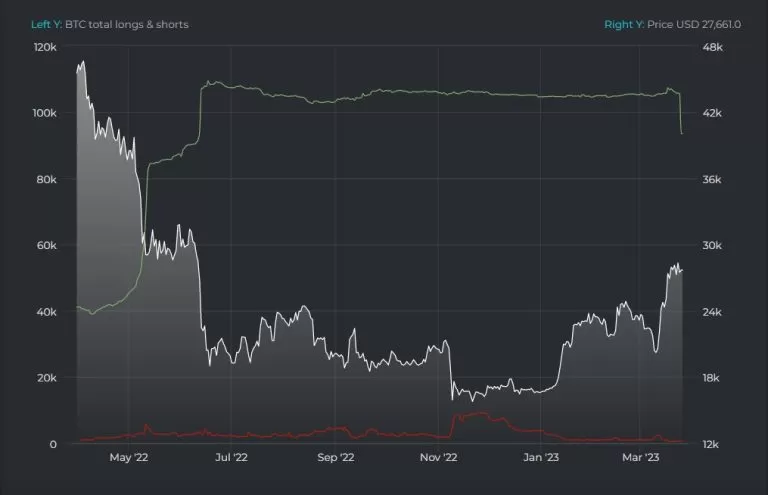The image size is (768, 495).
Task: Select the 60k left axis tick
Action: 47,246
